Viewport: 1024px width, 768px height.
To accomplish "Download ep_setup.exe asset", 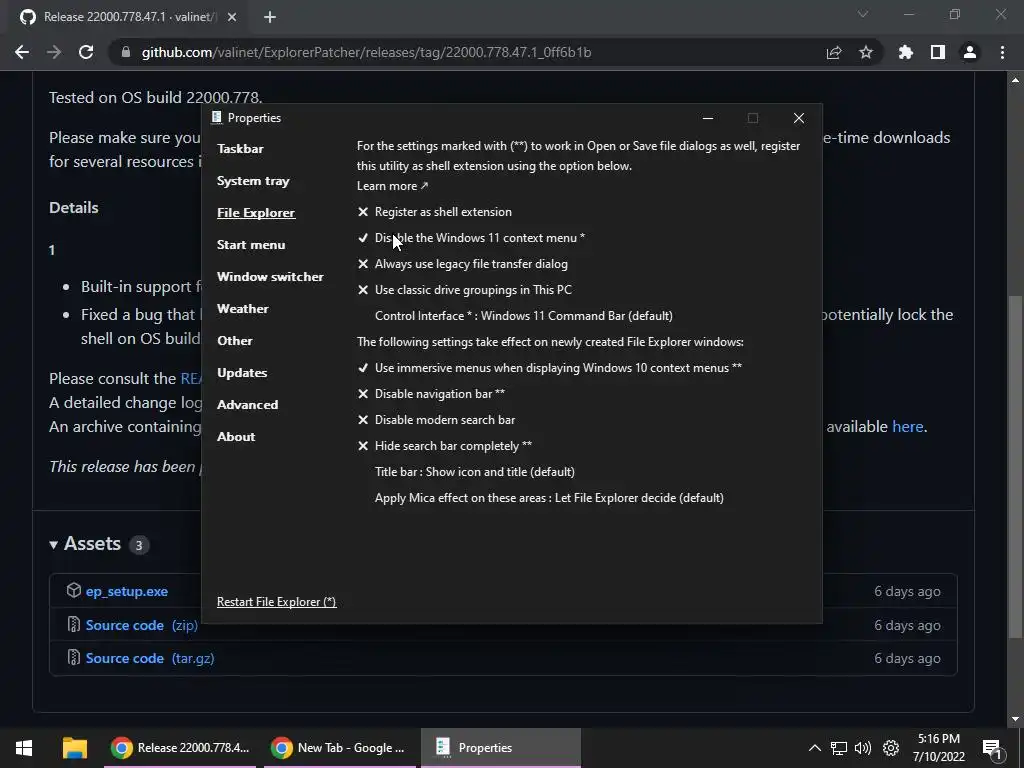I will pyautogui.click(x=127, y=592).
